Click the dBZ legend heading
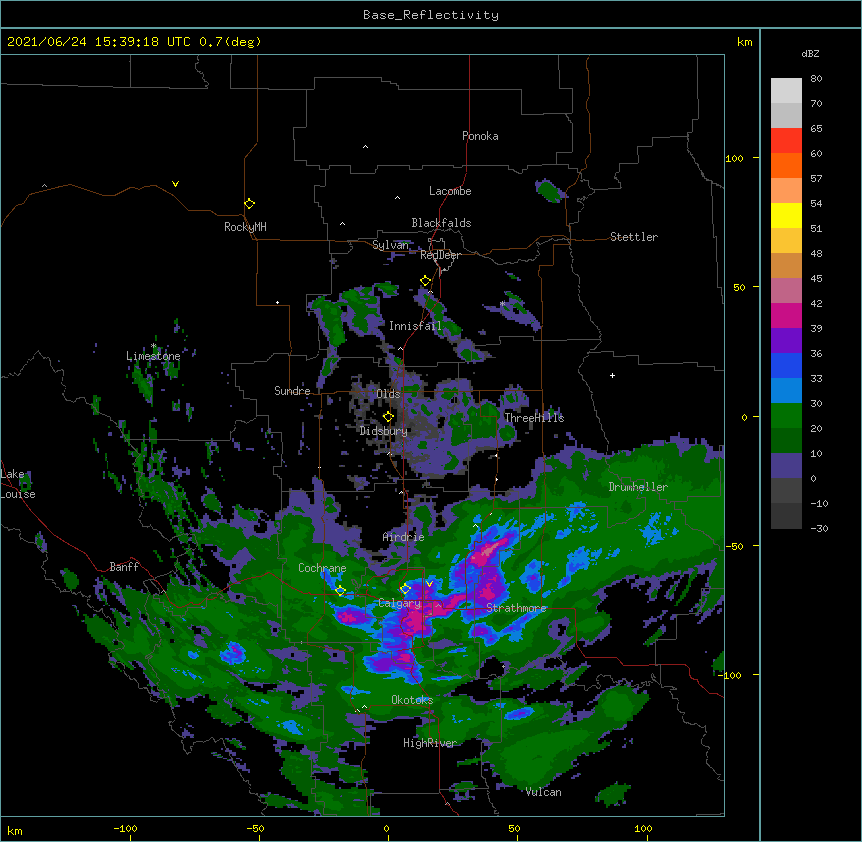This screenshot has height=842, width=862. pos(810,53)
